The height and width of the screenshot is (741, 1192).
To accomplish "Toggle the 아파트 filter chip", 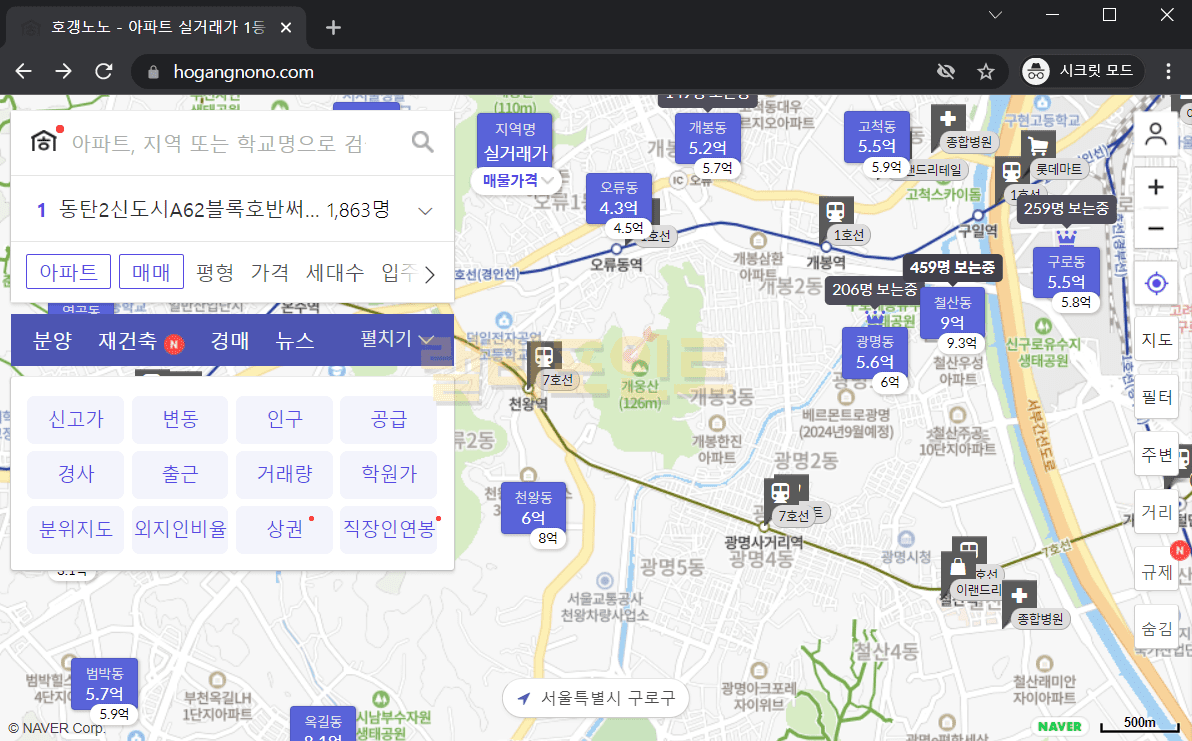I will coord(68,272).
